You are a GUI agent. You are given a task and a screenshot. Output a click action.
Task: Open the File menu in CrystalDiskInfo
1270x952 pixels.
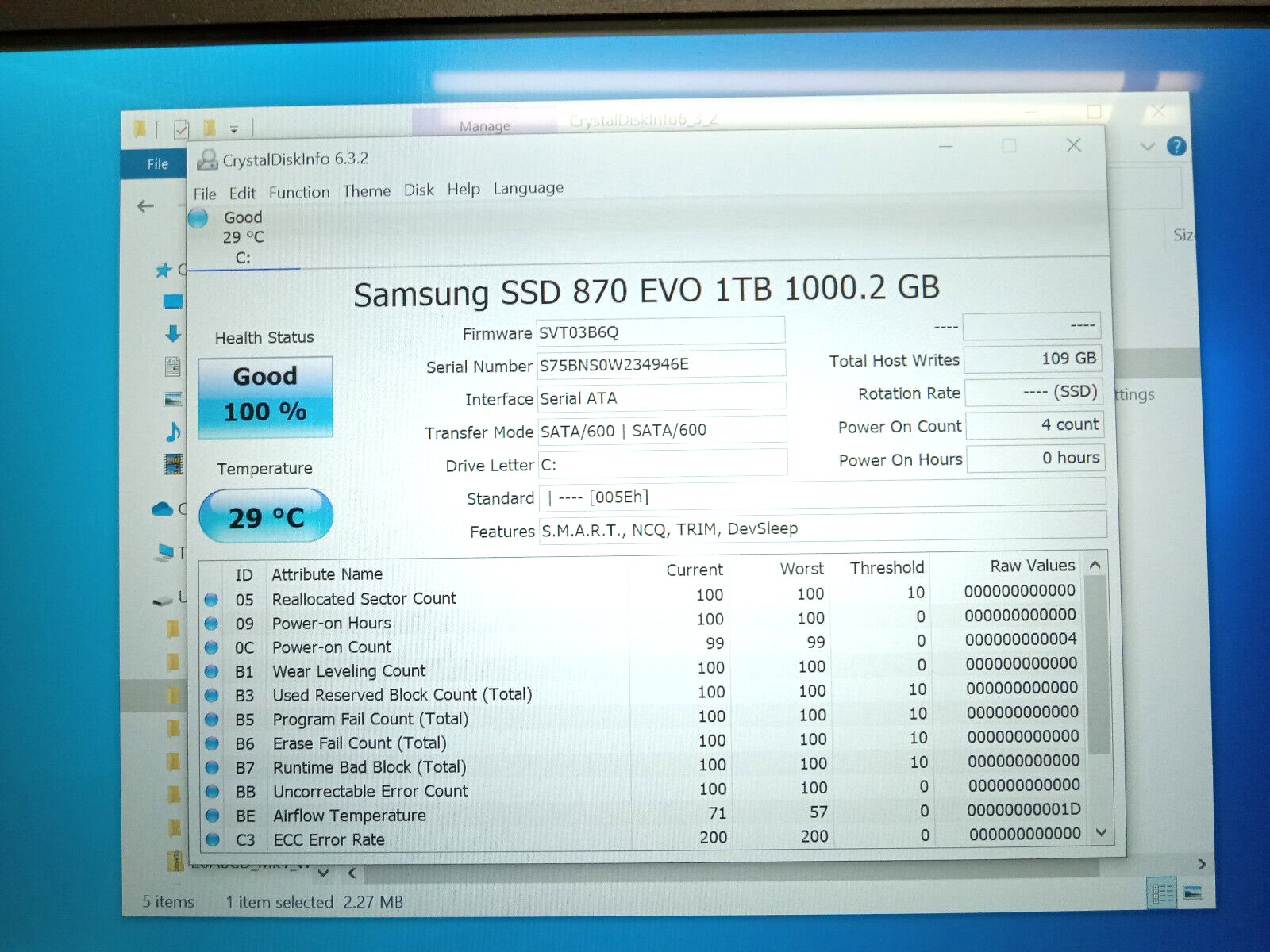click(205, 193)
